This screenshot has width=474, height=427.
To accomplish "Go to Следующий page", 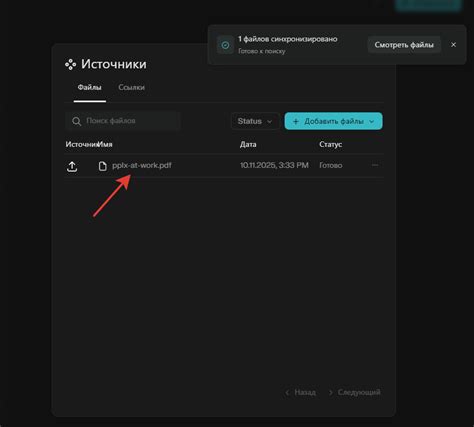I will [355, 392].
